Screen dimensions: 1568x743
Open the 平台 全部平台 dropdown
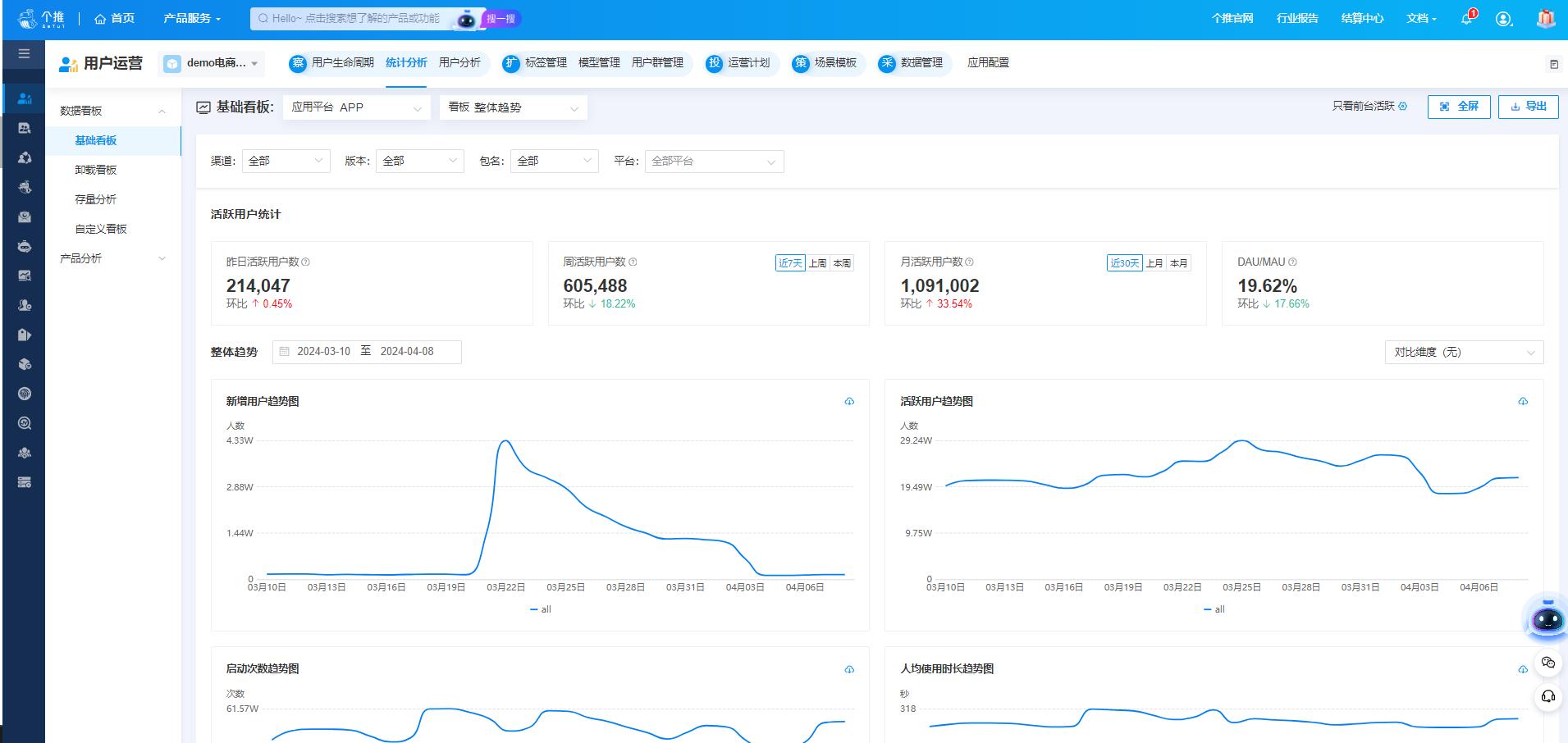pyautogui.click(x=715, y=162)
